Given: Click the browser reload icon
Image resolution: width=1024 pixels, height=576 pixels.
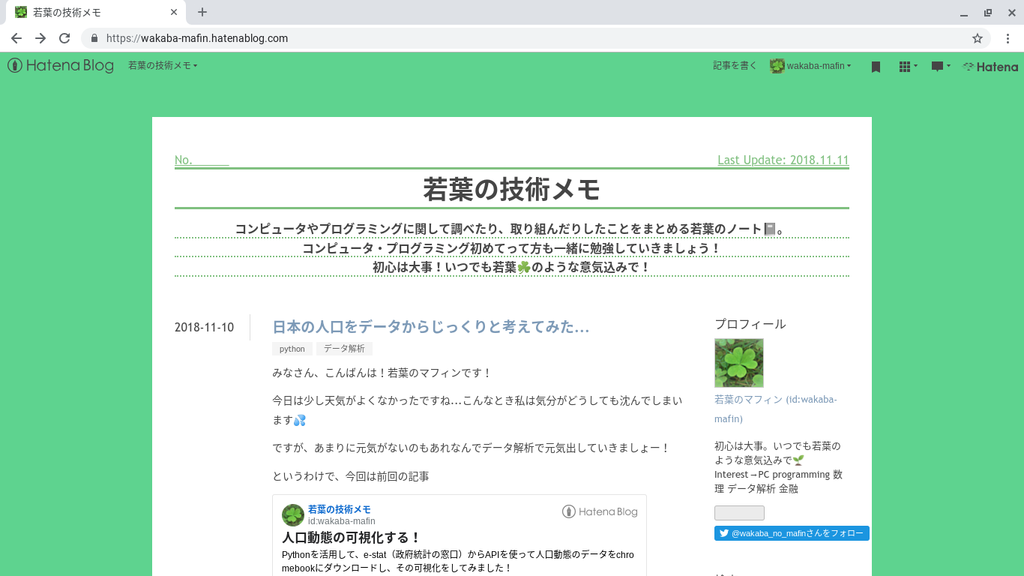Looking at the screenshot, I should (x=64, y=38).
